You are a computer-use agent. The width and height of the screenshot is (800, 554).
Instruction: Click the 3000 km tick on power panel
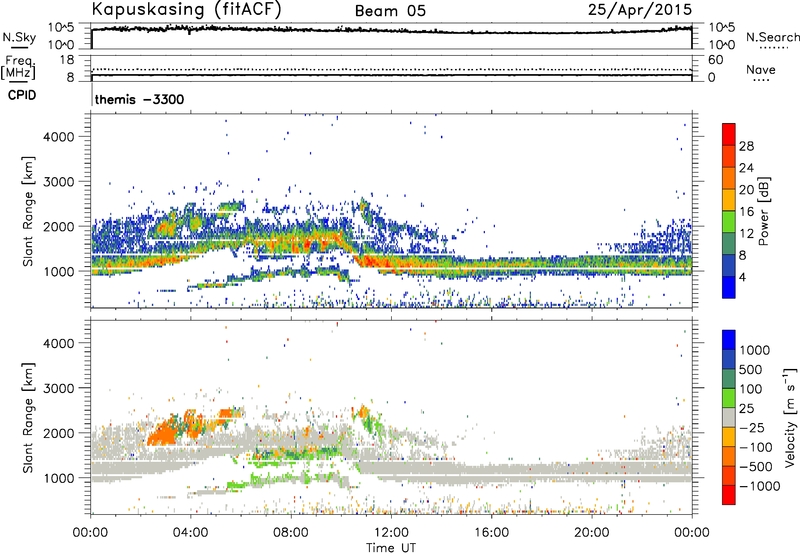pos(58,182)
